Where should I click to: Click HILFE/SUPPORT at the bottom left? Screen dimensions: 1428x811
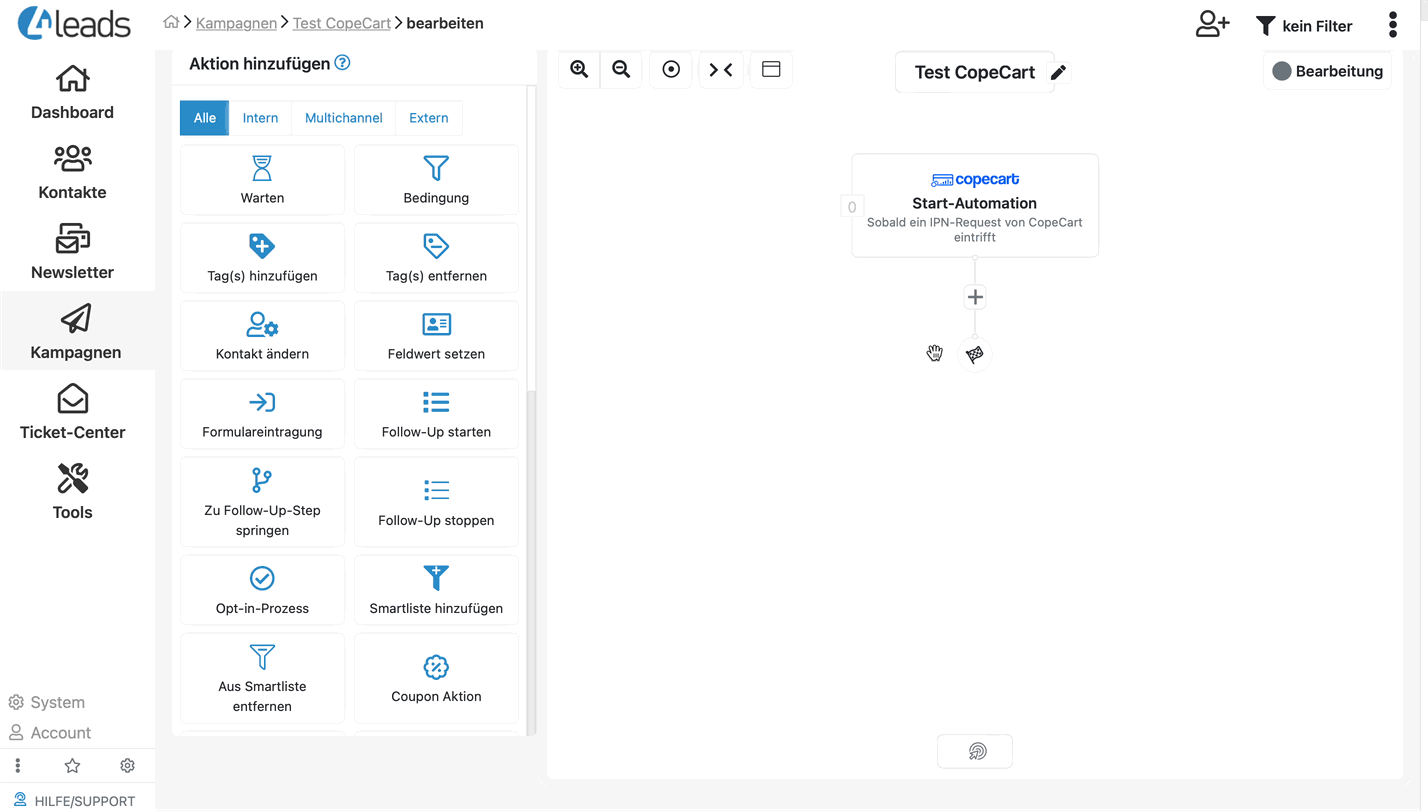click(x=84, y=800)
